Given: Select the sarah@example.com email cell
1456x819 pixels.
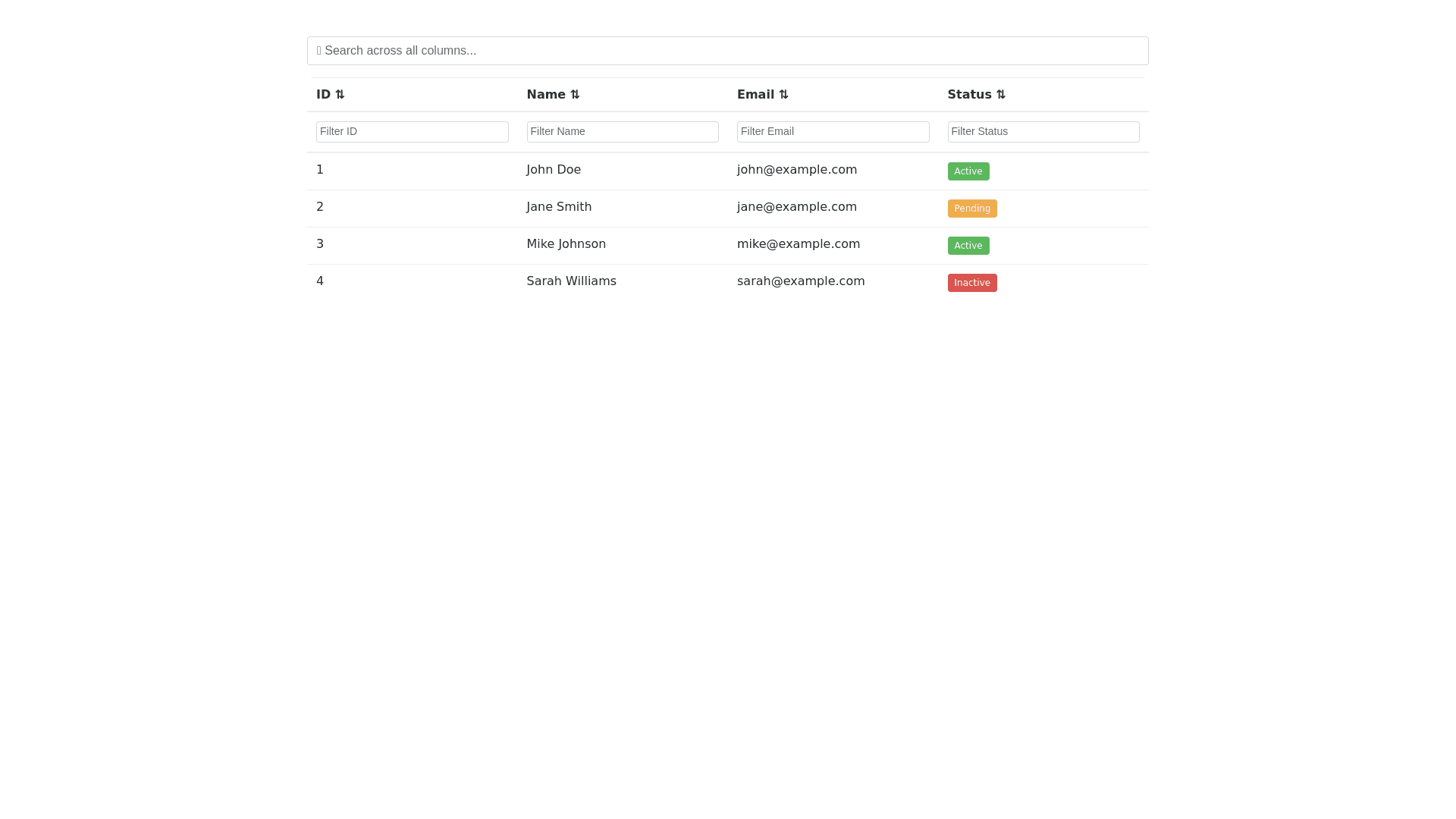Looking at the screenshot, I should pos(800,281).
